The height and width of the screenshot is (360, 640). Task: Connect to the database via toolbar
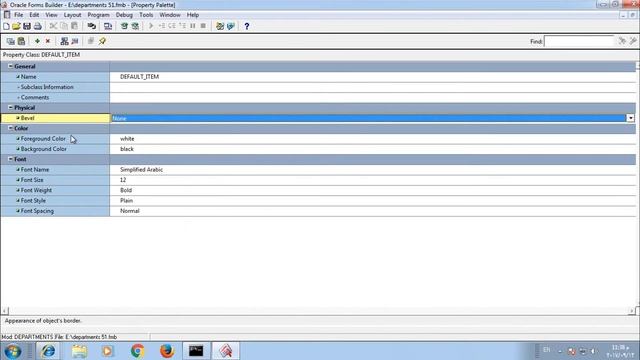click(x=92, y=26)
